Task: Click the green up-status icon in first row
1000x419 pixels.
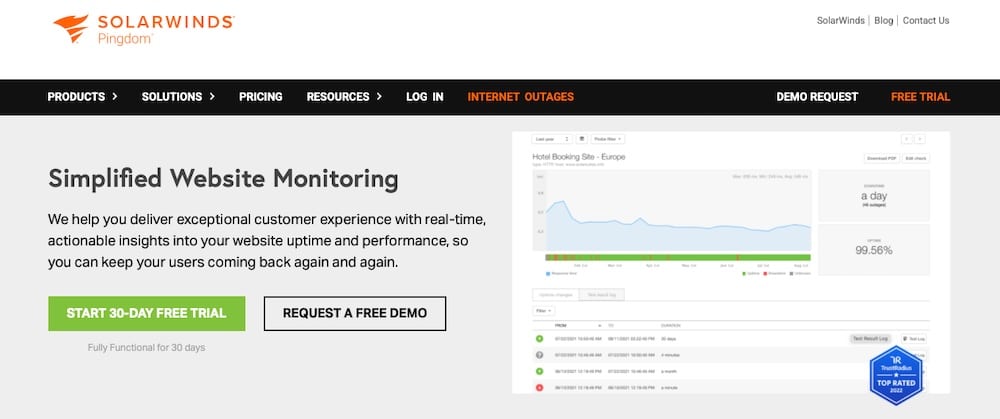Action: coord(540,339)
